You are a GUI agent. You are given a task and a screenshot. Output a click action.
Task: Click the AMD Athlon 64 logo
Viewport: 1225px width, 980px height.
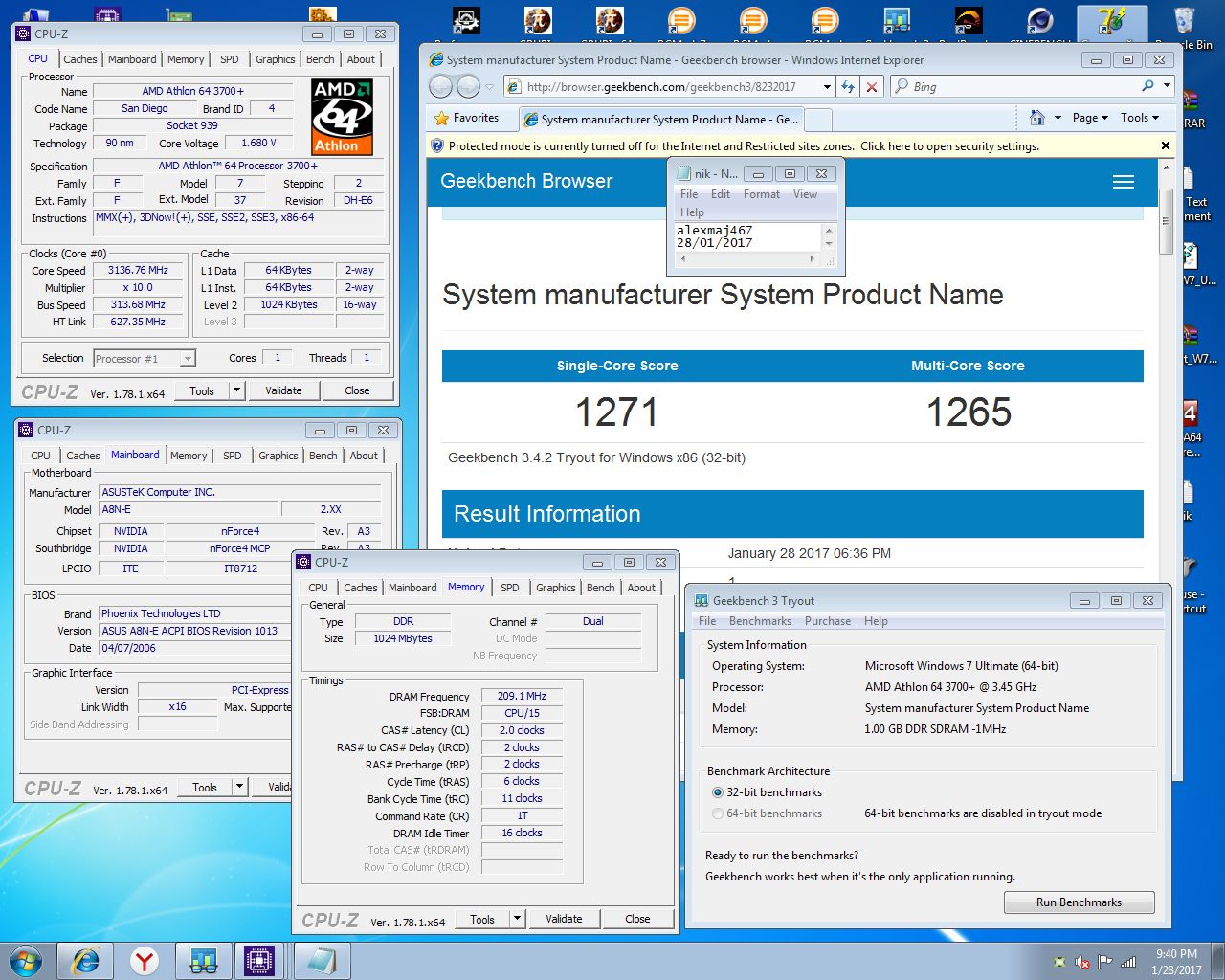343,117
